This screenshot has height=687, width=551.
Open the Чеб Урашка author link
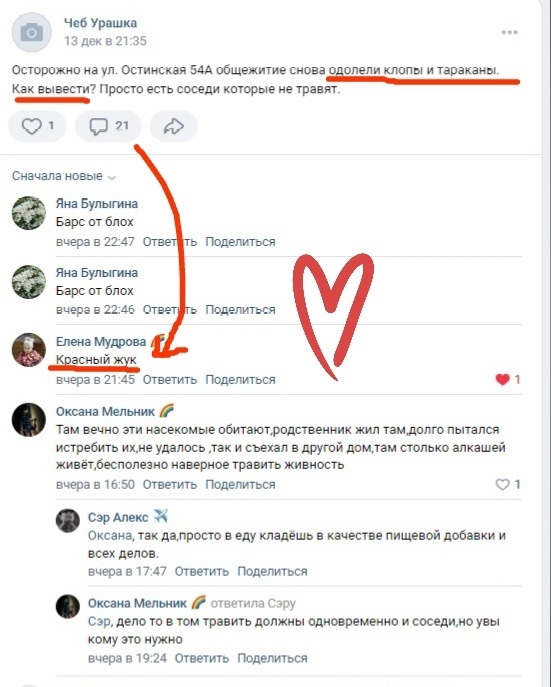pyautogui.click(x=100, y=23)
